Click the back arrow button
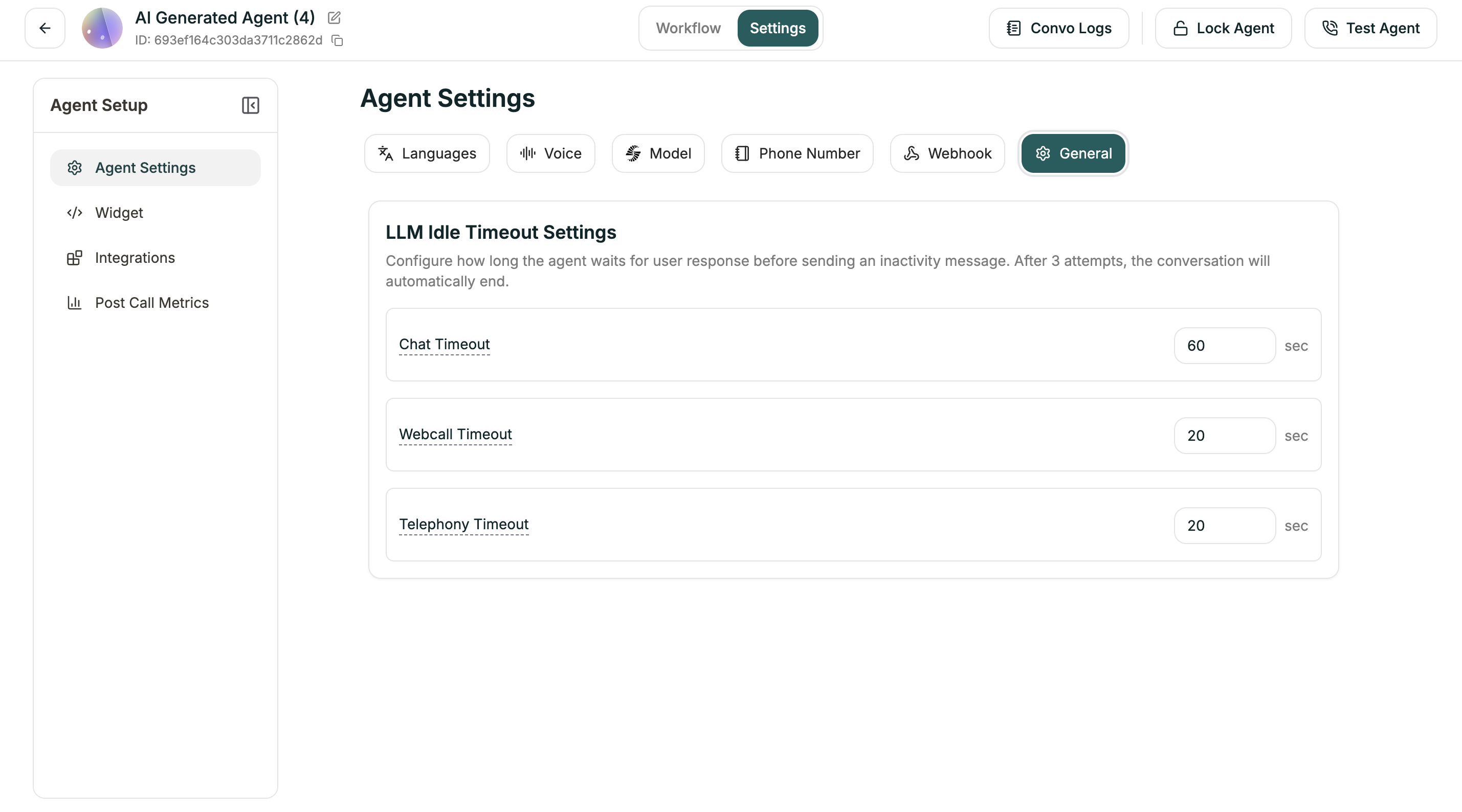The image size is (1462, 812). point(45,28)
